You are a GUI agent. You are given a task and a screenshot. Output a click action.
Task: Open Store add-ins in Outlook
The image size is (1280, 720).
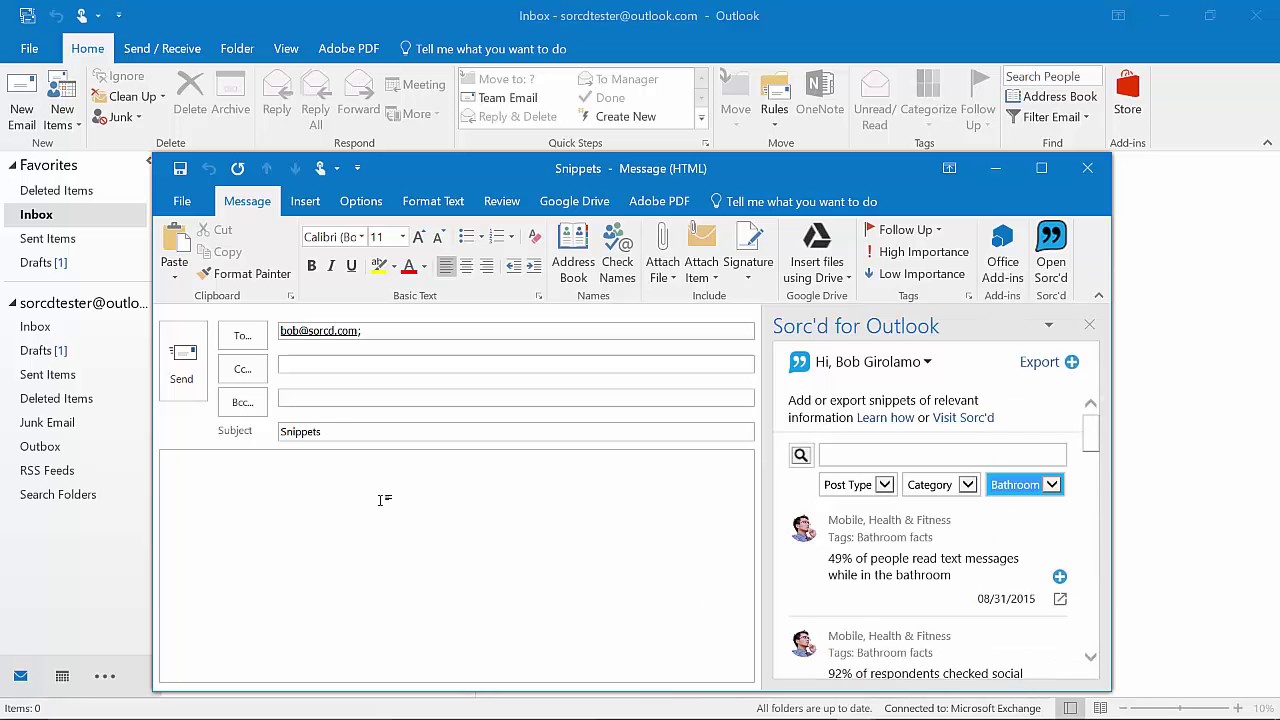click(x=1127, y=94)
